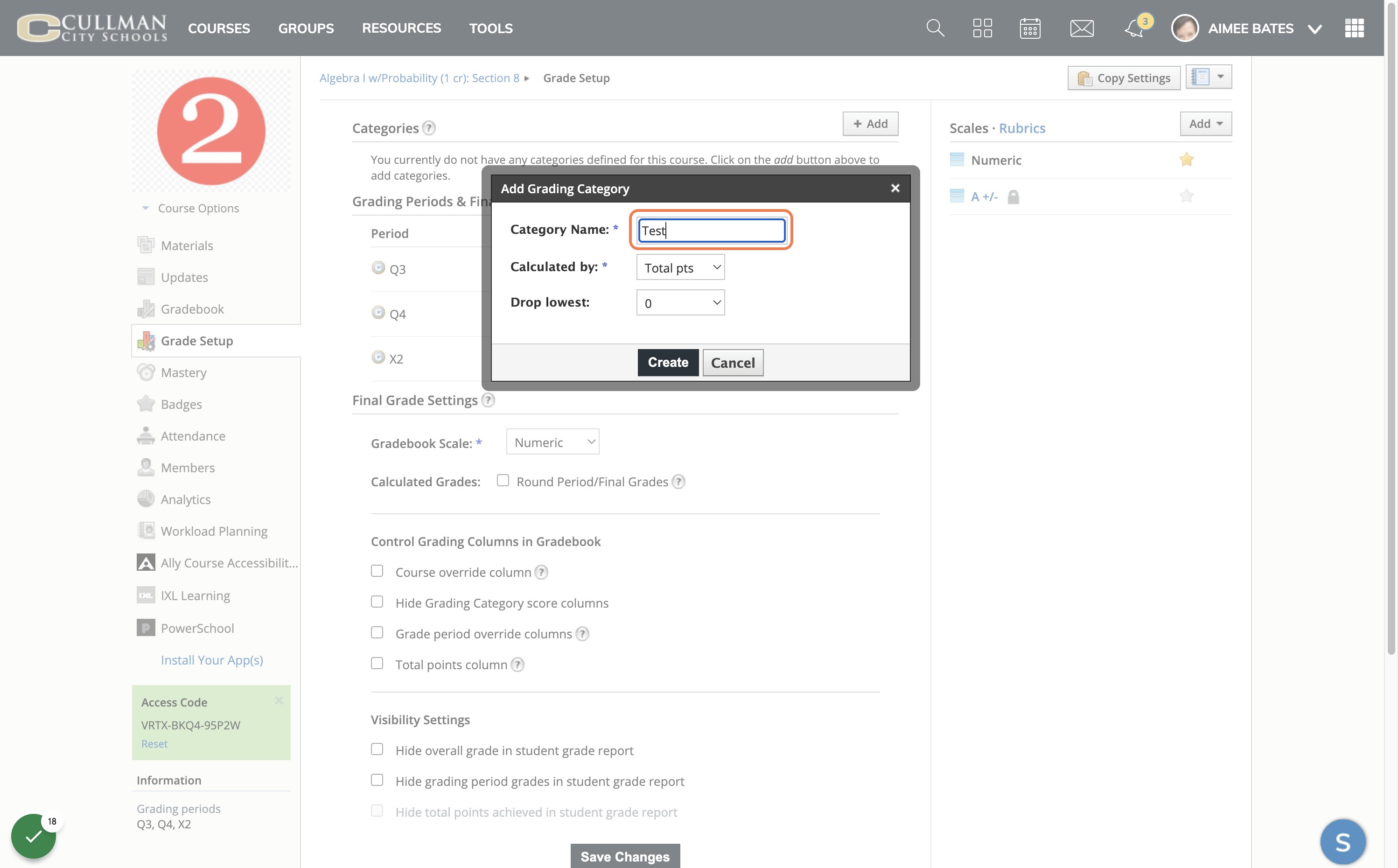Click the Create button
The height and width of the screenshot is (868, 1398).
(668, 363)
